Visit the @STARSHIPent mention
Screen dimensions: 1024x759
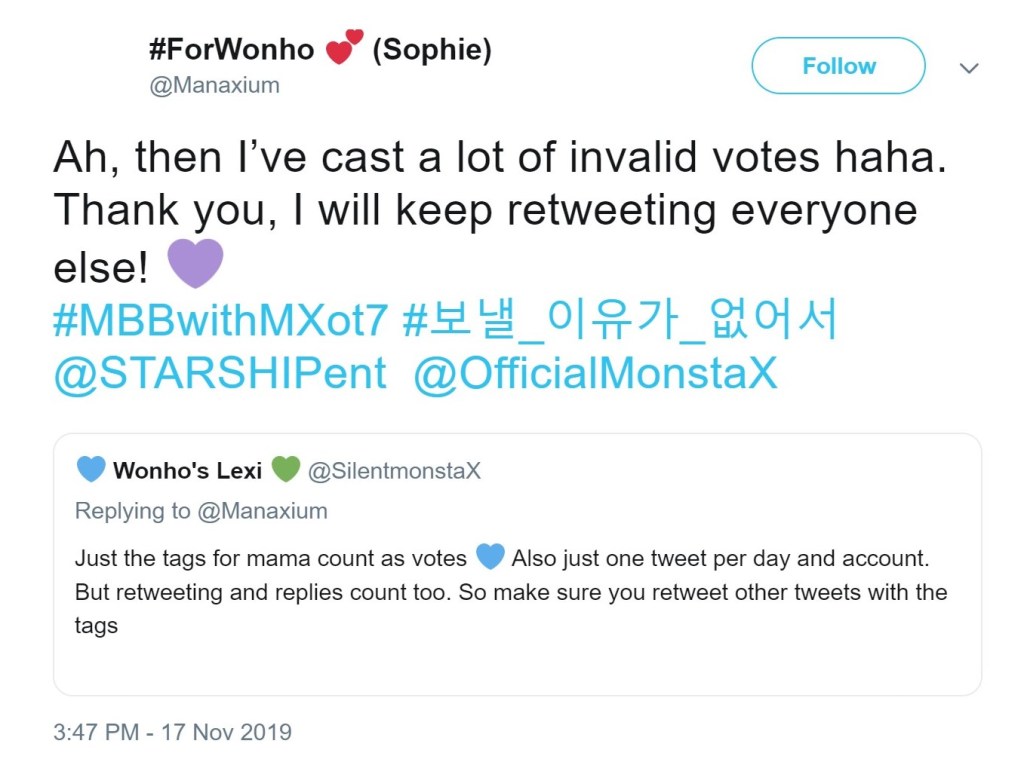pyautogui.click(x=219, y=374)
